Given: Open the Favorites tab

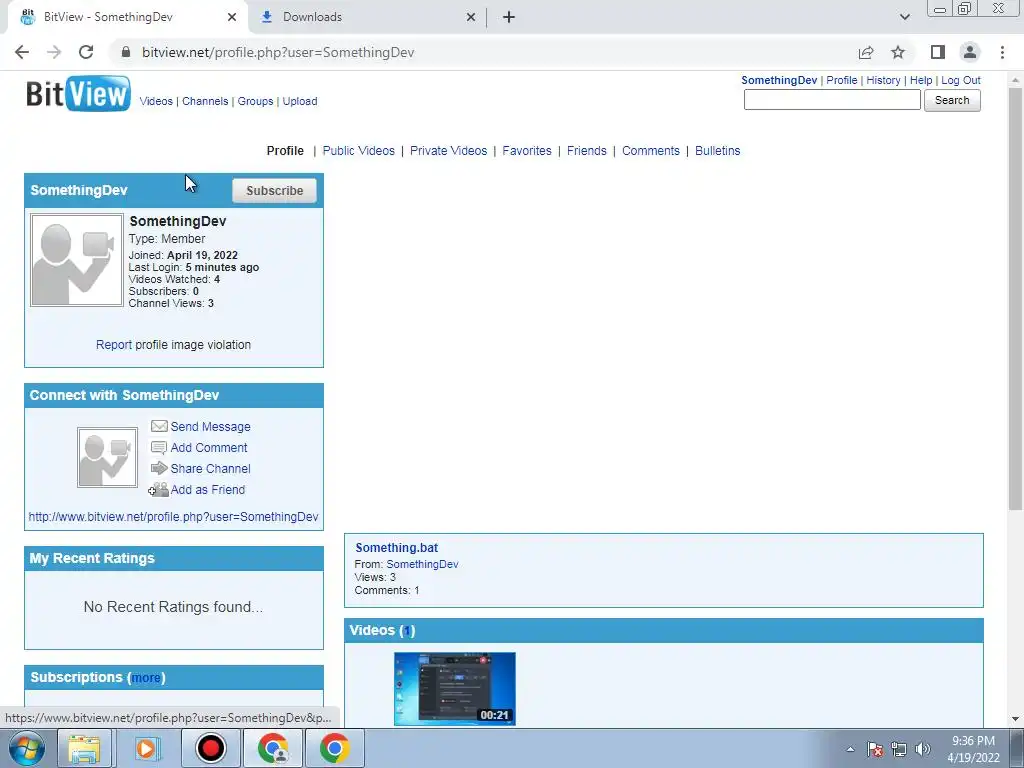Looking at the screenshot, I should click(527, 151).
